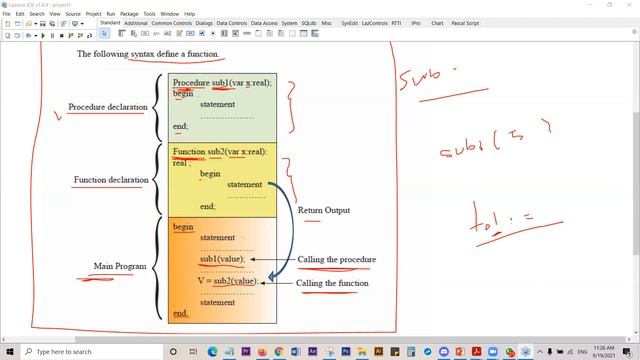
Task: Select the TCheckBox component in the palette
Action: click(202, 33)
